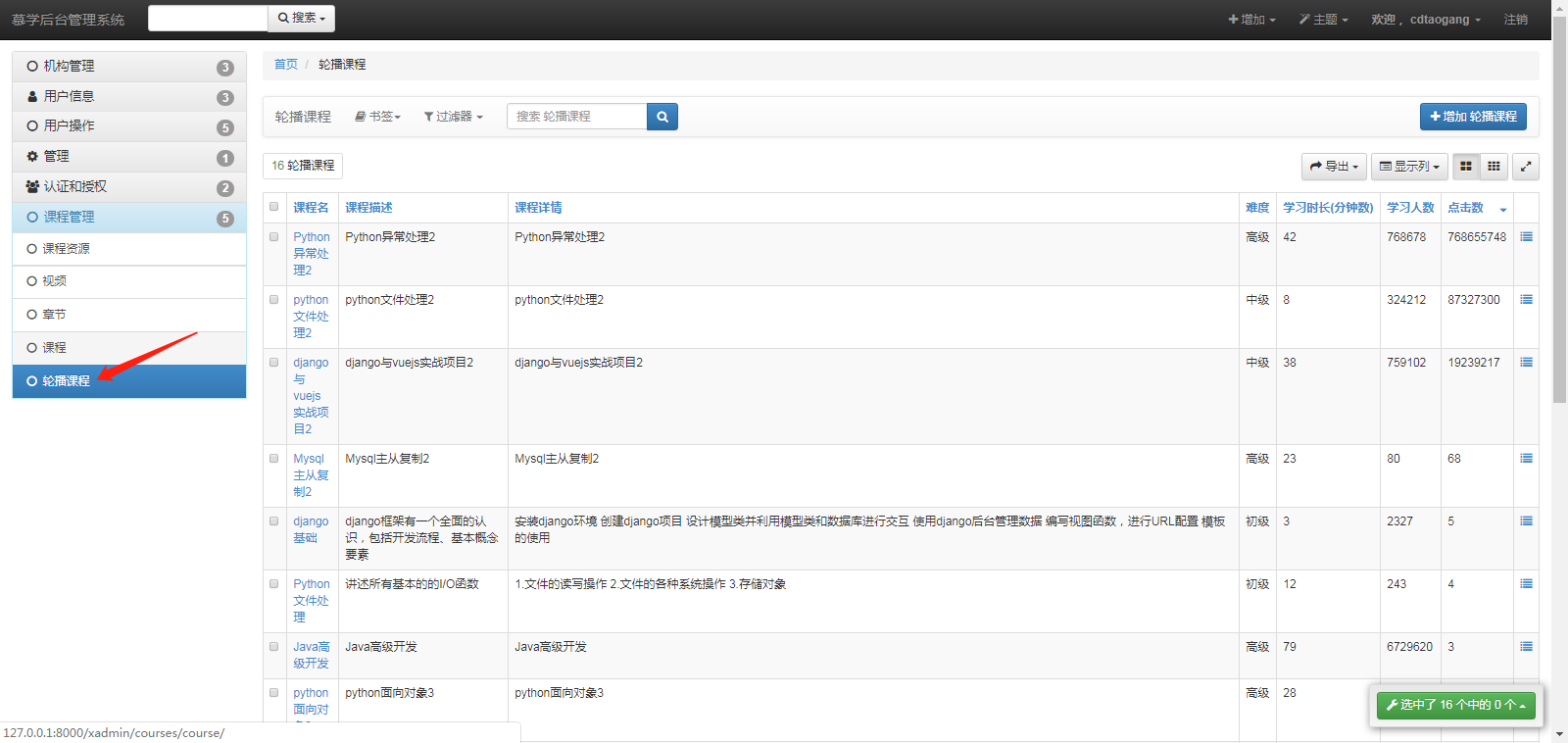Focus the top bar search input
This screenshot has width=1568, height=743.
tap(208, 19)
